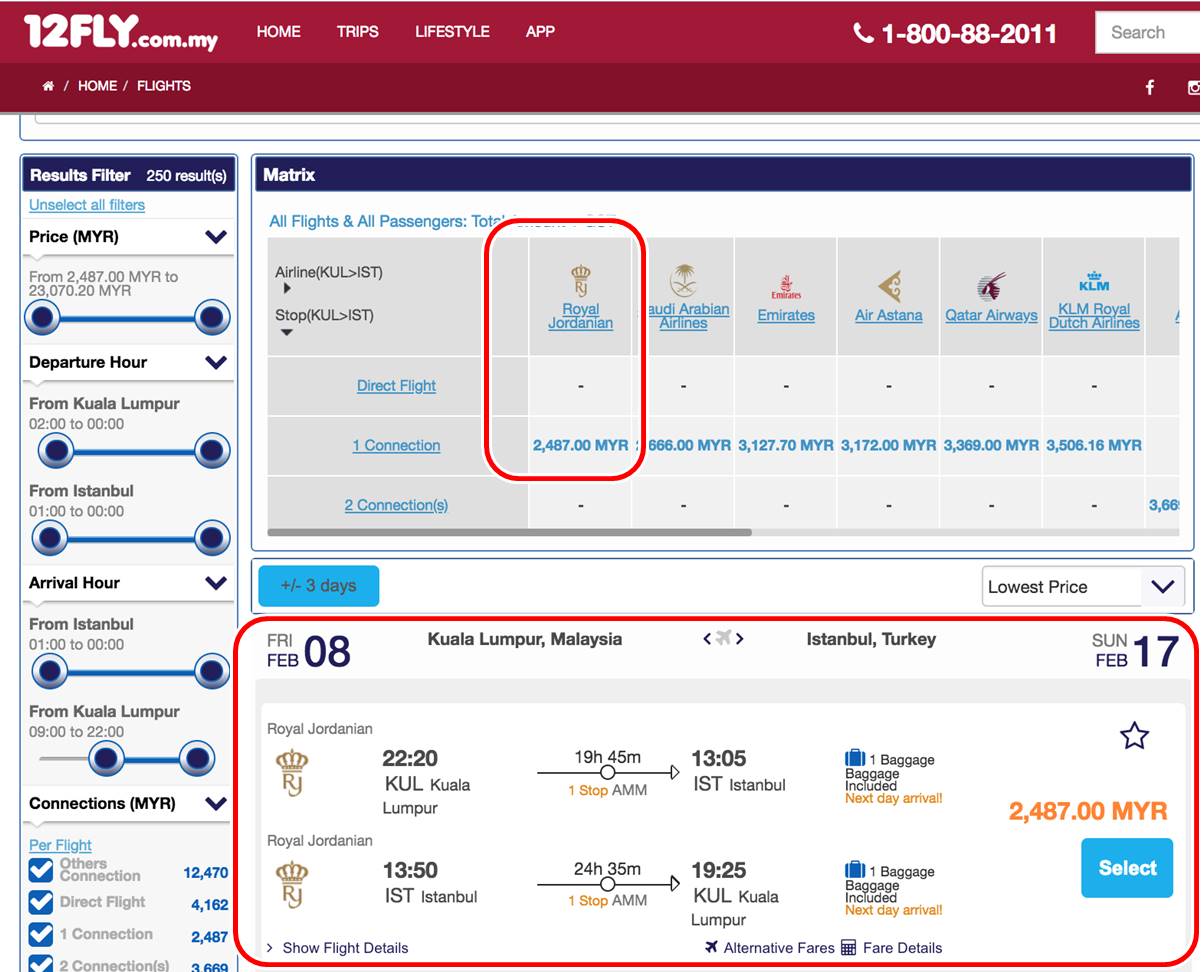The height and width of the screenshot is (972, 1202).
Task: Click the +/- 3 days button
Action: pos(318,586)
